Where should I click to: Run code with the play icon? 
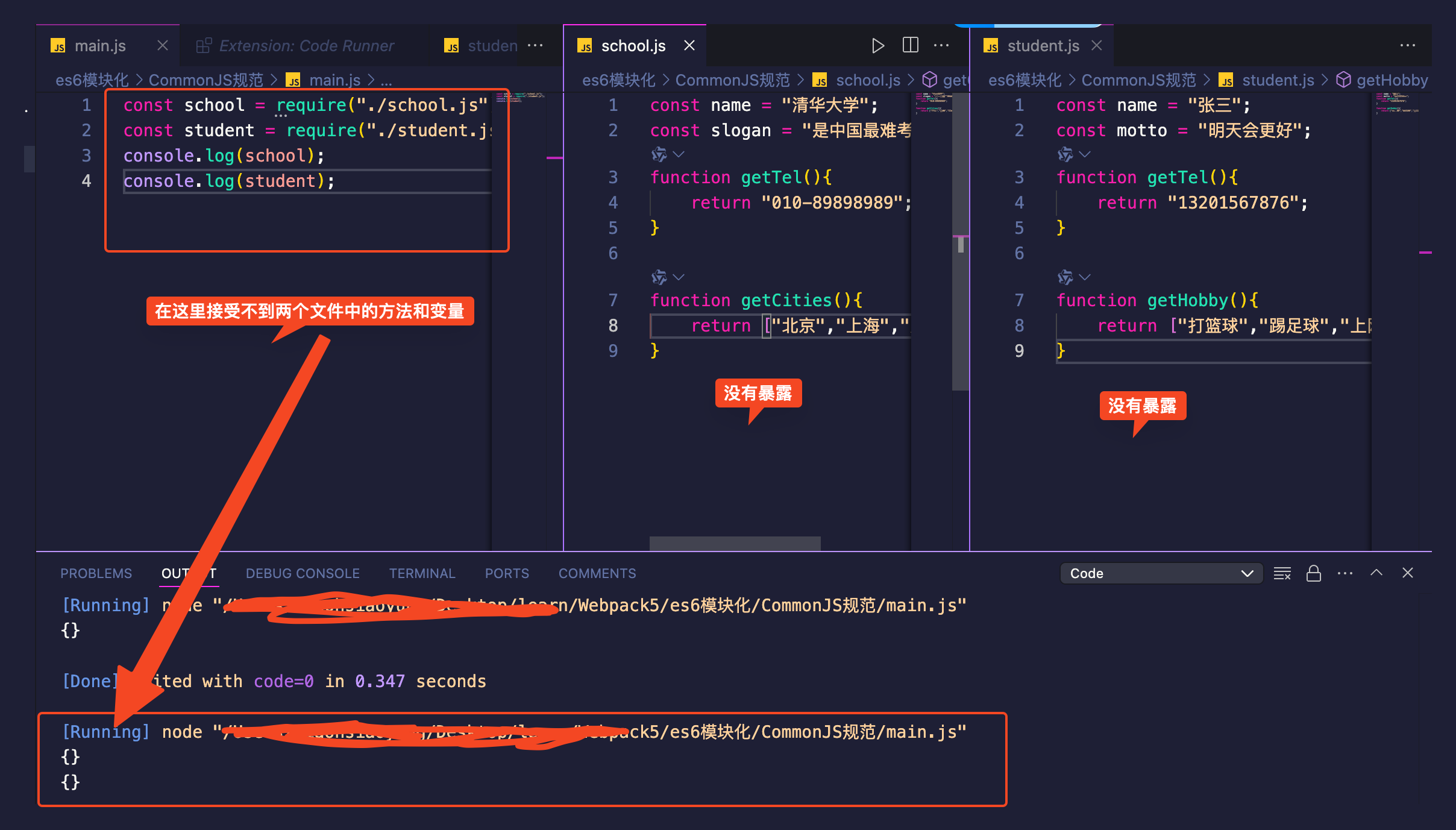pyautogui.click(x=877, y=46)
